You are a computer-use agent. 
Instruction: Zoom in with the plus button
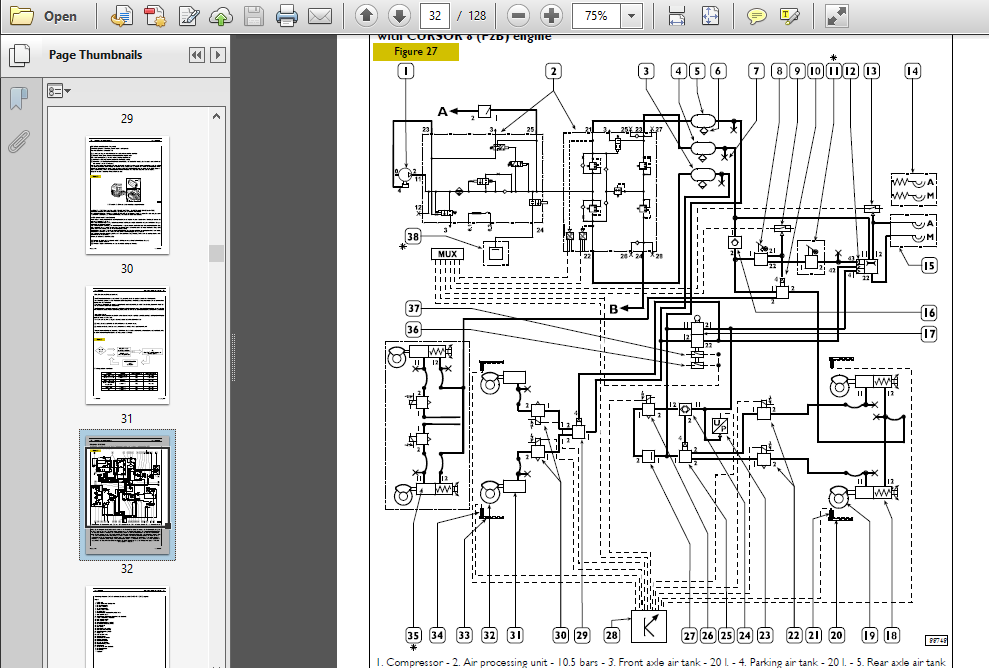tap(551, 16)
